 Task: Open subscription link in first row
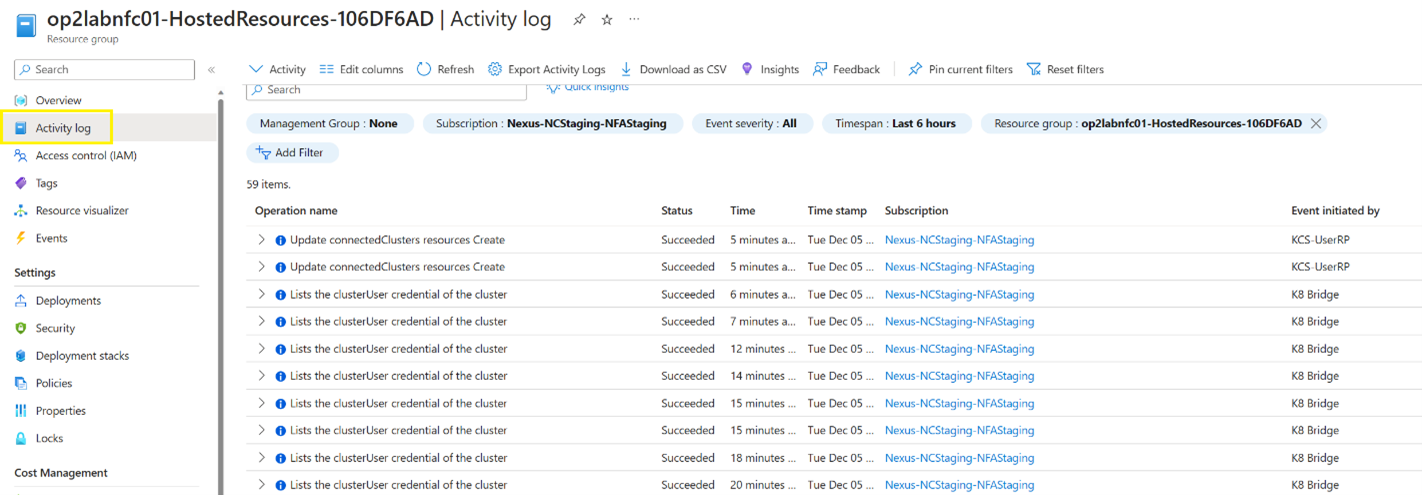point(959,240)
